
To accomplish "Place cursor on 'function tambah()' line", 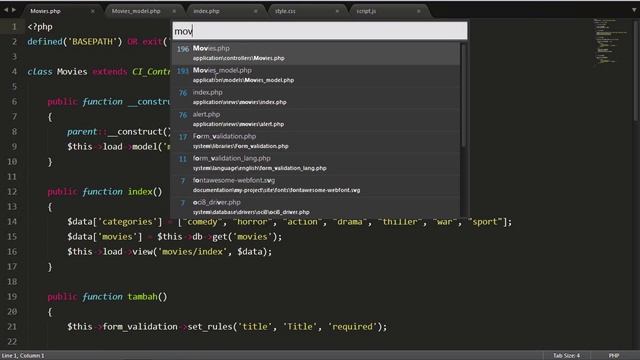I will pyautogui.click(x=107, y=296).
